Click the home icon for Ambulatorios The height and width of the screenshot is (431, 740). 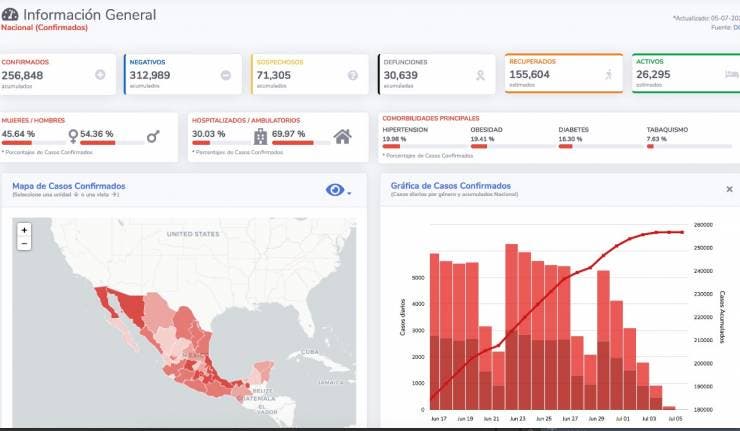343,136
